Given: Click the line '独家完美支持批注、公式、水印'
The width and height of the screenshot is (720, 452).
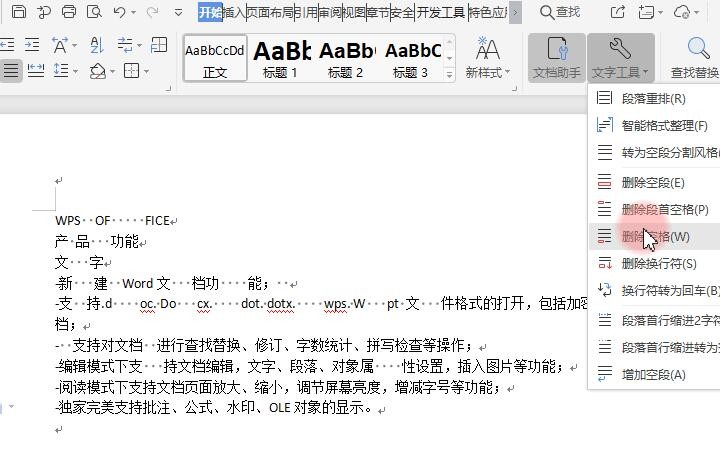Looking at the screenshot, I should 214,407.
